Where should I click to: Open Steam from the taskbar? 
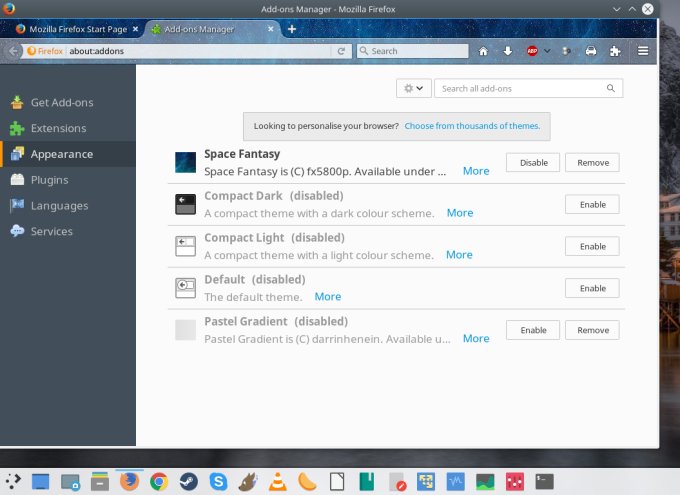188,482
